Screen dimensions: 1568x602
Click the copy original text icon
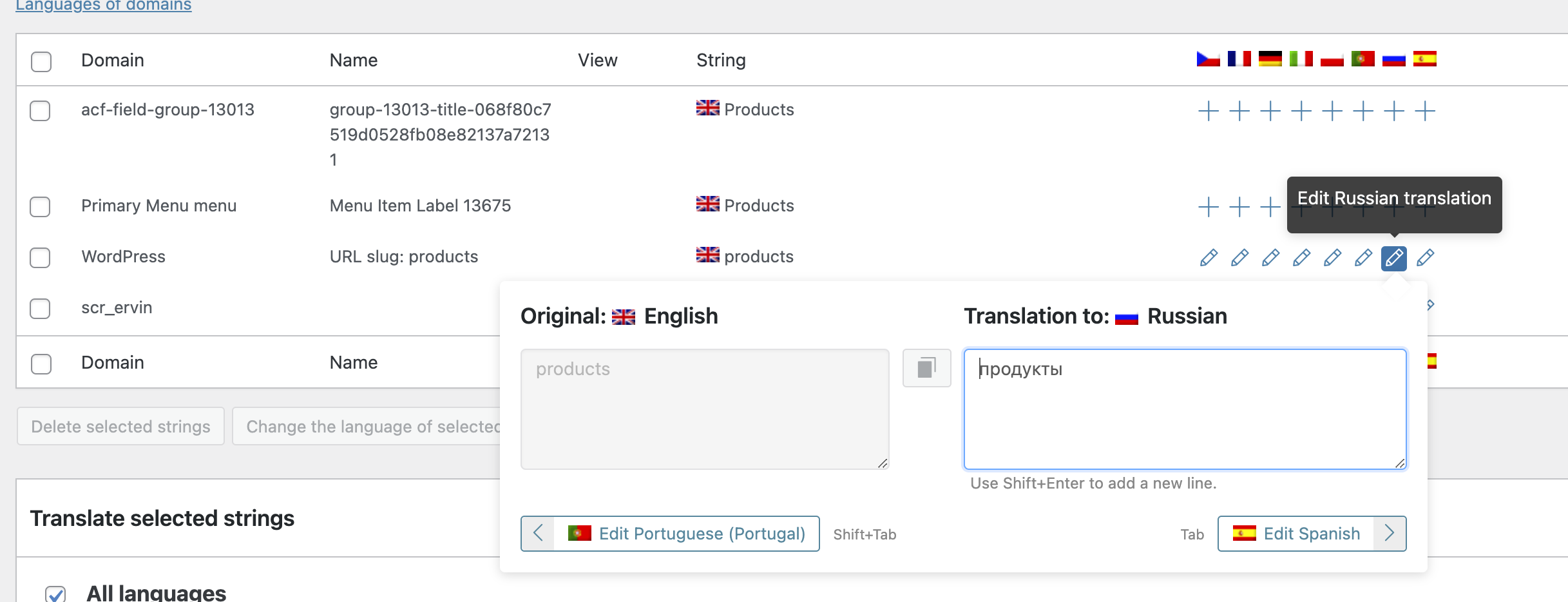[x=926, y=368]
